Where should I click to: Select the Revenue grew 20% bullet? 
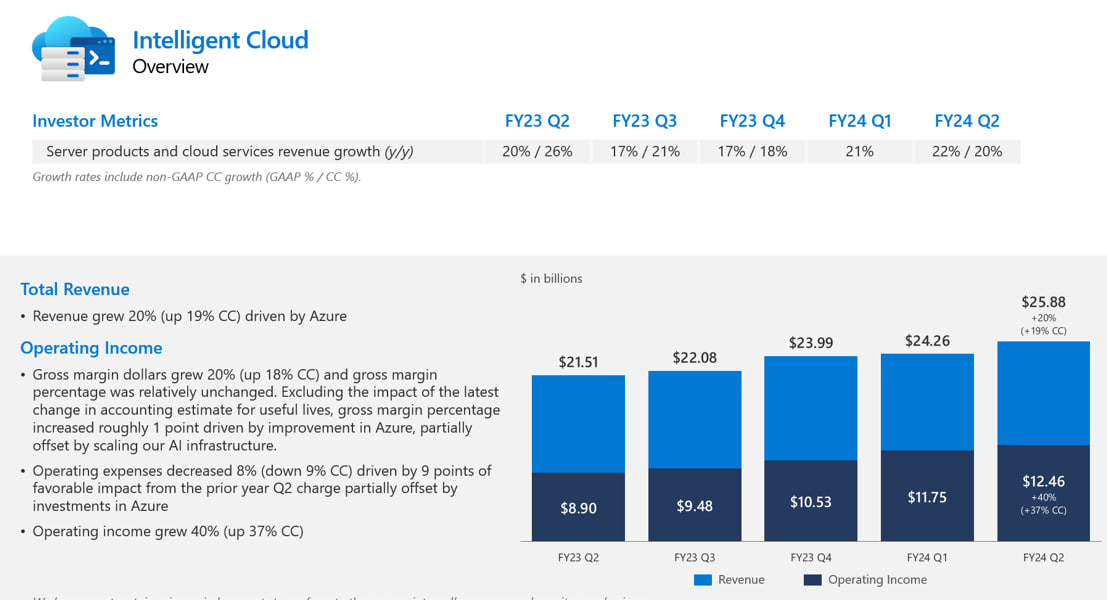tap(189, 316)
